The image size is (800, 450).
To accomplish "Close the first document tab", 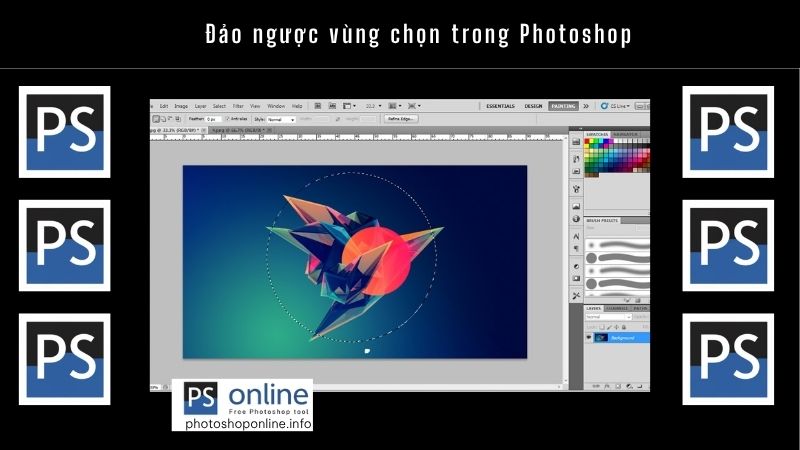I will point(204,131).
